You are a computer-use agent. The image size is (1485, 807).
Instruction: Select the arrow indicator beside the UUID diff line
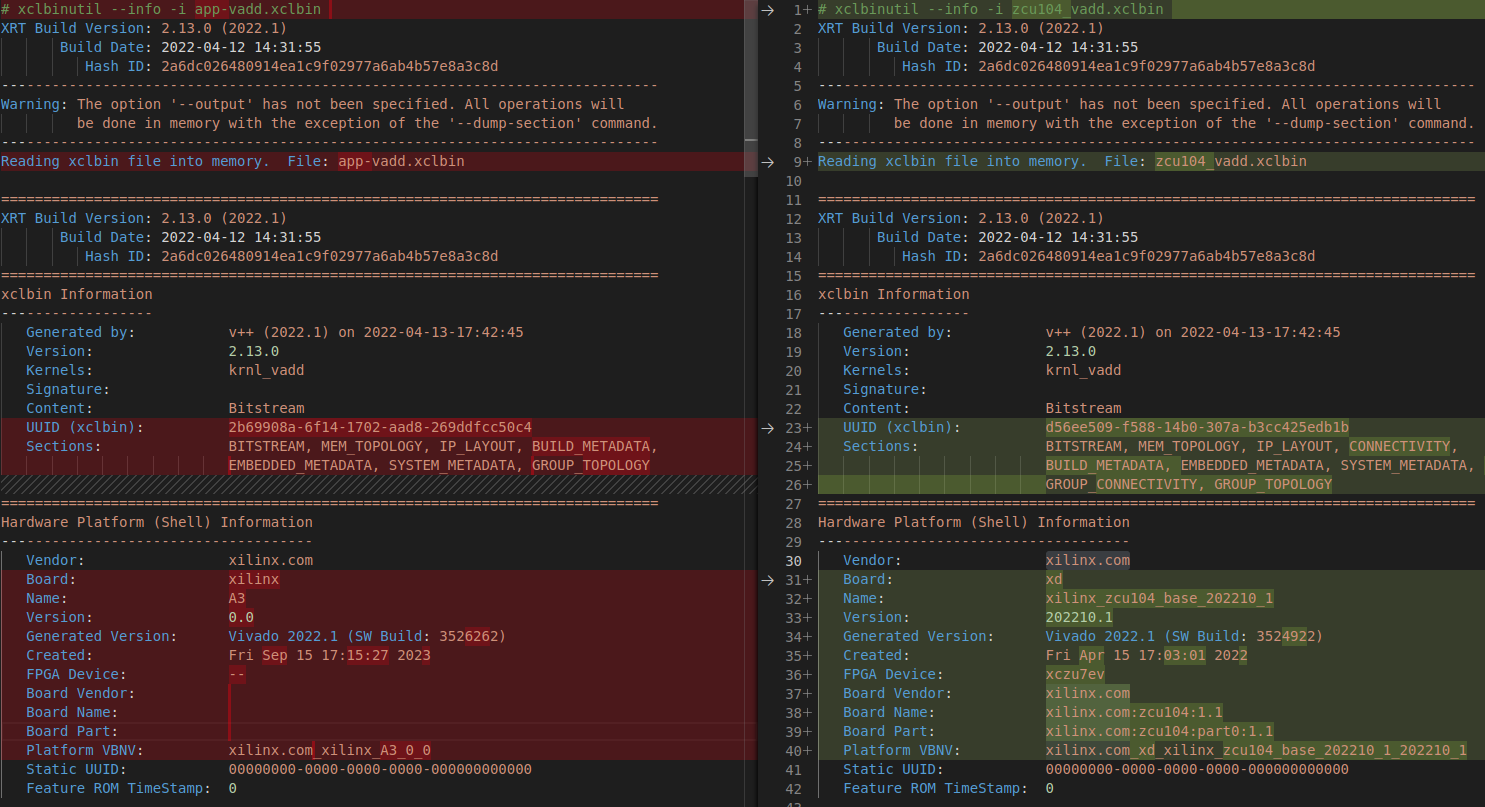(767, 428)
